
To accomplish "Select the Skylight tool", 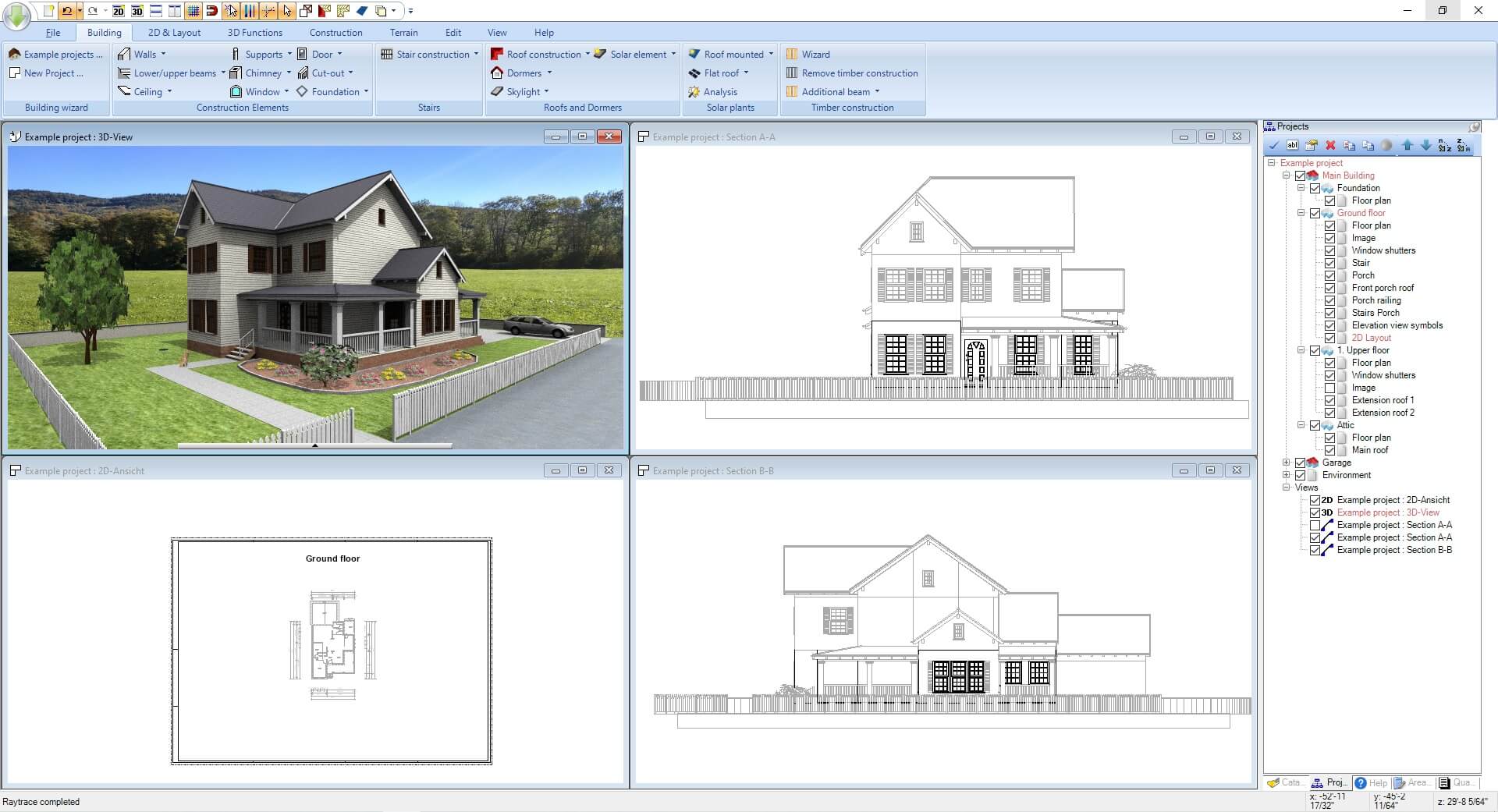I will coord(521,91).
